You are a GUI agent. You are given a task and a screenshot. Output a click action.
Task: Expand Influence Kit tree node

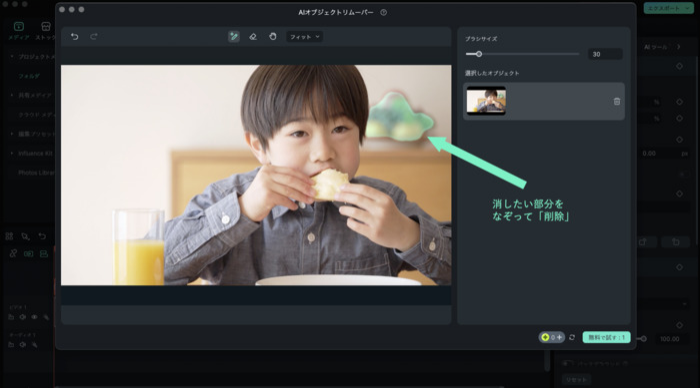click(x=12, y=153)
